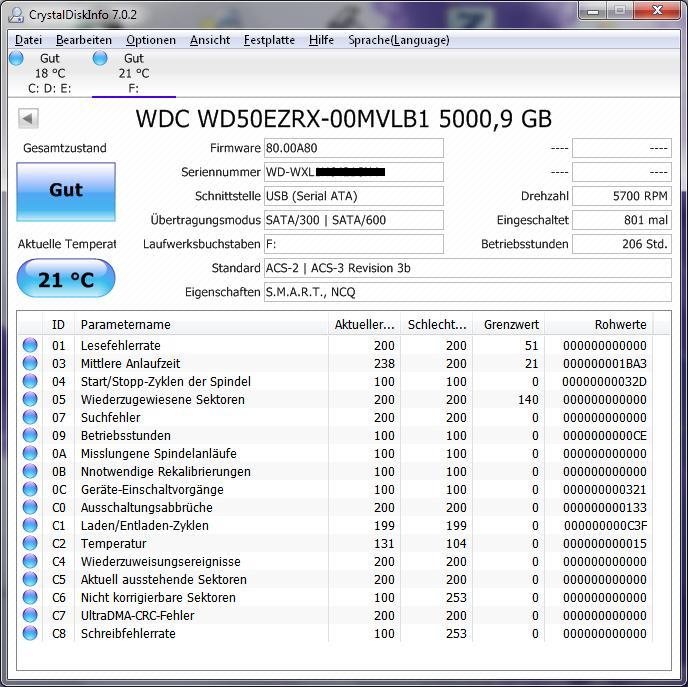The height and width of the screenshot is (687, 688).
Task: Open the Festplatte menu
Action: click(269, 40)
